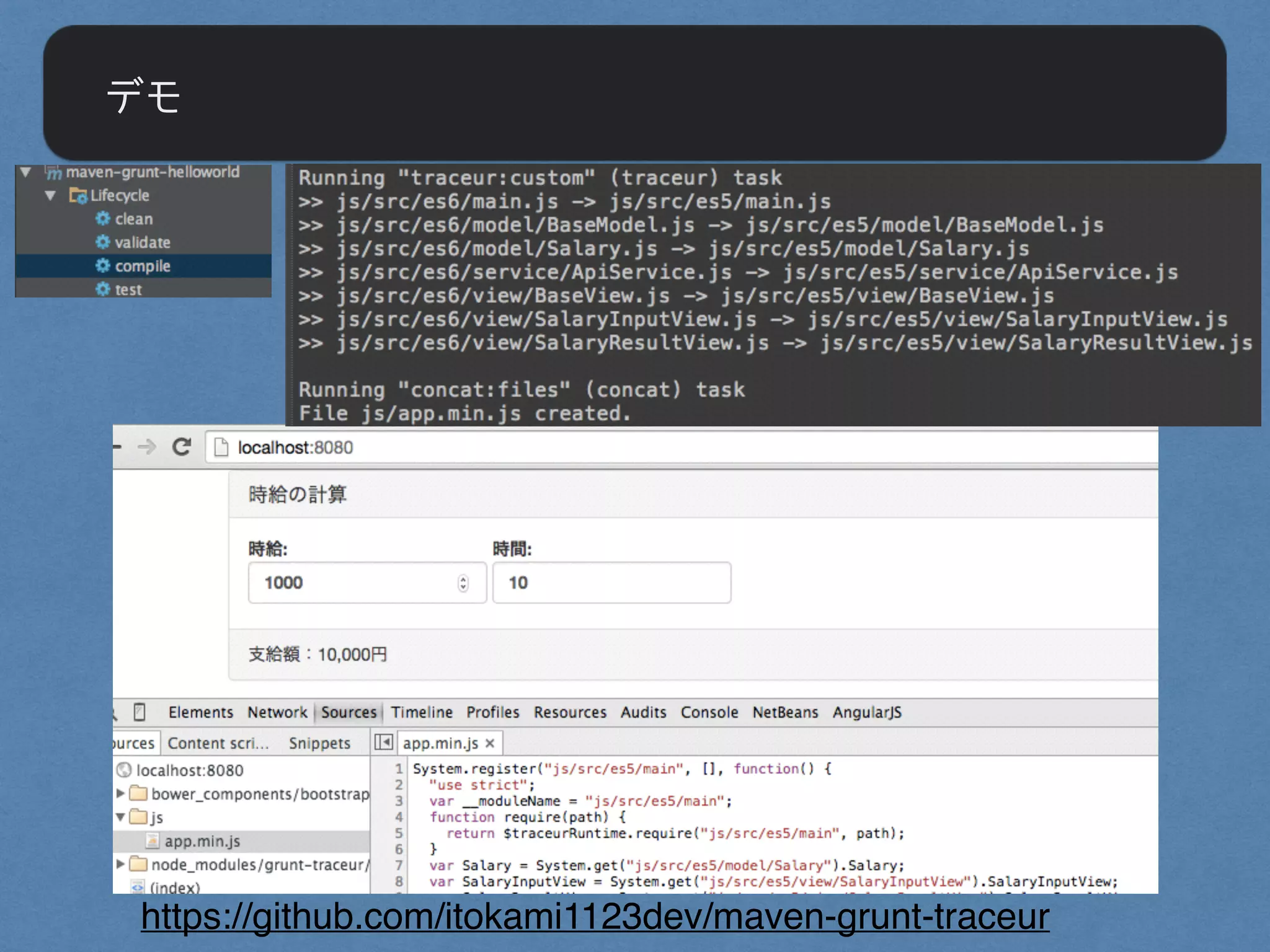Click the localhost globe icon
The height and width of the screenshot is (952, 1270).
(124, 770)
